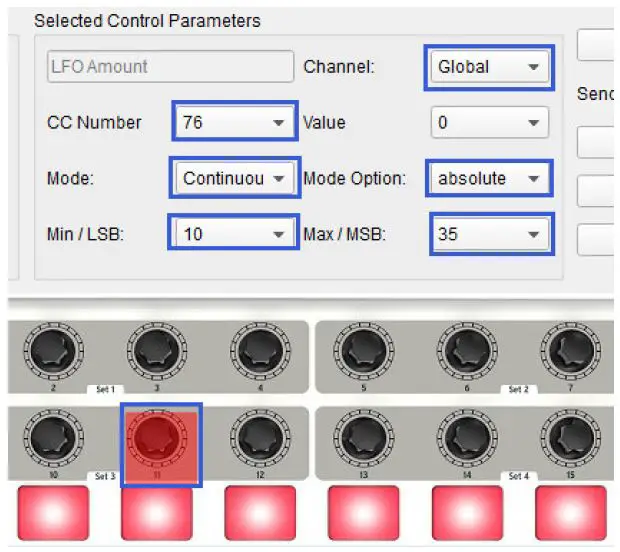Viewport: 620px width, 552px height.
Task: Click the Set 1 label
Action: point(105,389)
